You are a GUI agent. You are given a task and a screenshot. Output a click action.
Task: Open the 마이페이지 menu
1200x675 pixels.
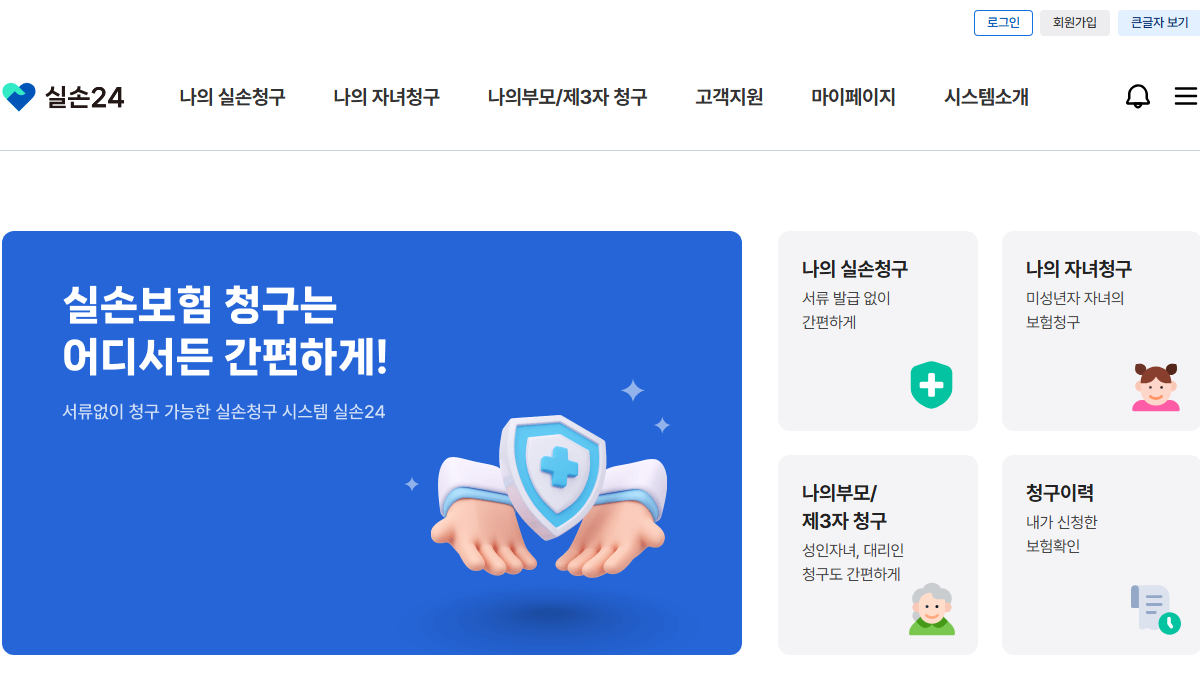(853, 97)
